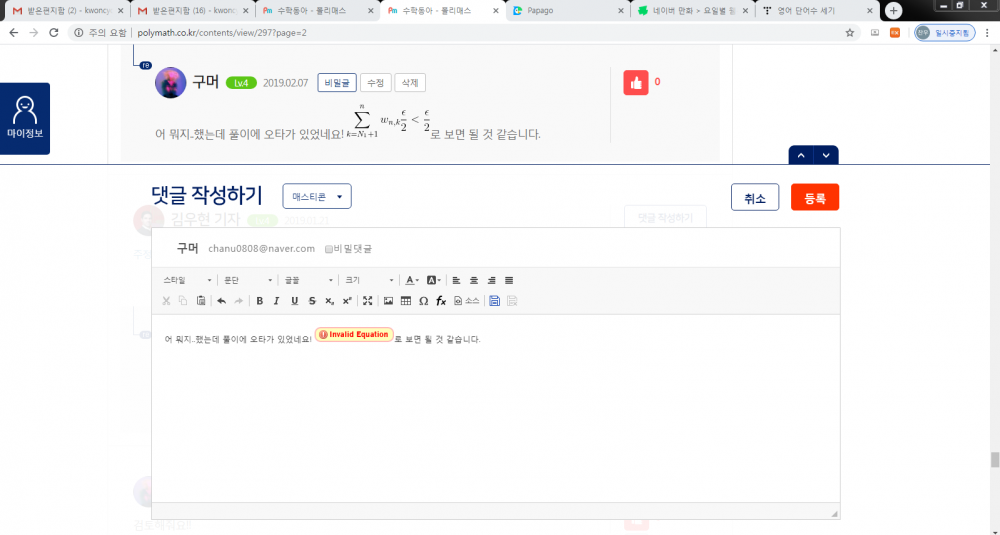Click the 일시중지됨 profile button
Viewport: 1000px width, 535px height.
945,33
